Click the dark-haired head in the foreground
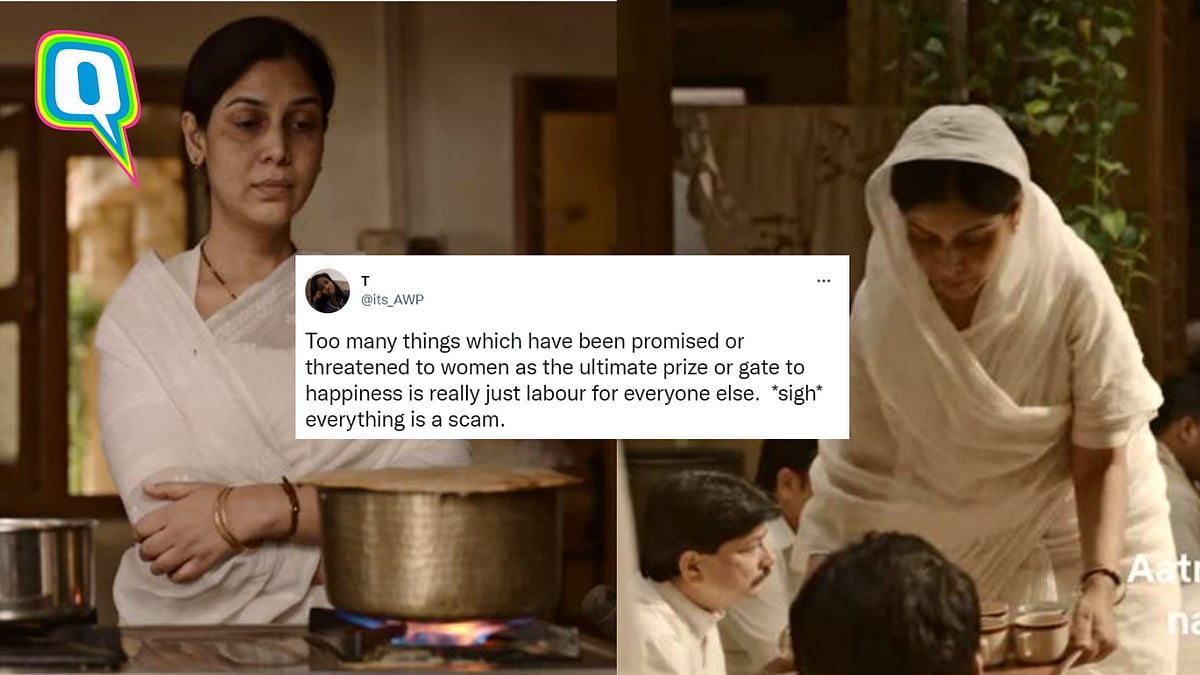 (884, 606)
